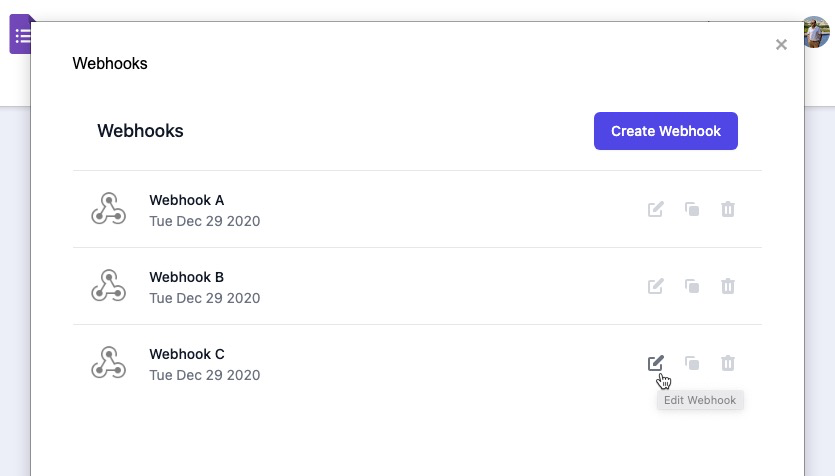Select the Webhook A name
835x476 pixels.
pos(187,200)
